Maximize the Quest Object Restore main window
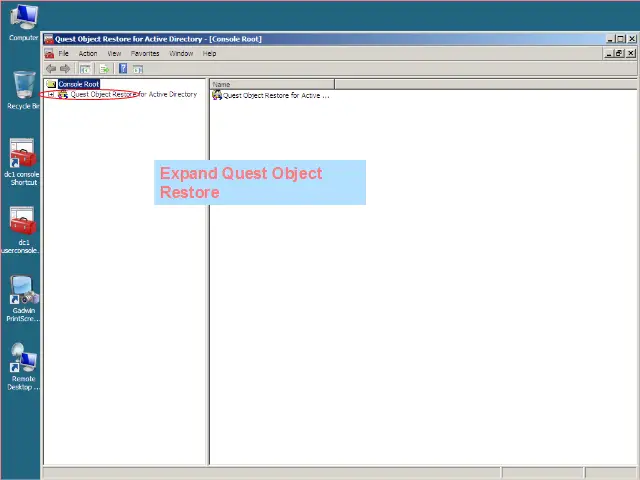Viewport: 640px width, 480px height. pos(620,39)
